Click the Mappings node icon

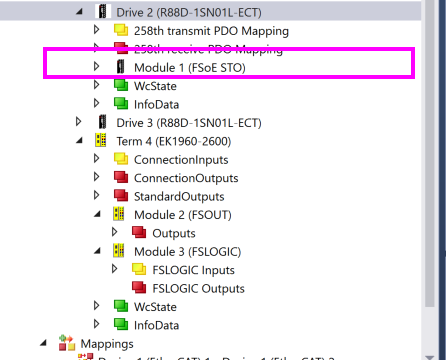[67, 343]
